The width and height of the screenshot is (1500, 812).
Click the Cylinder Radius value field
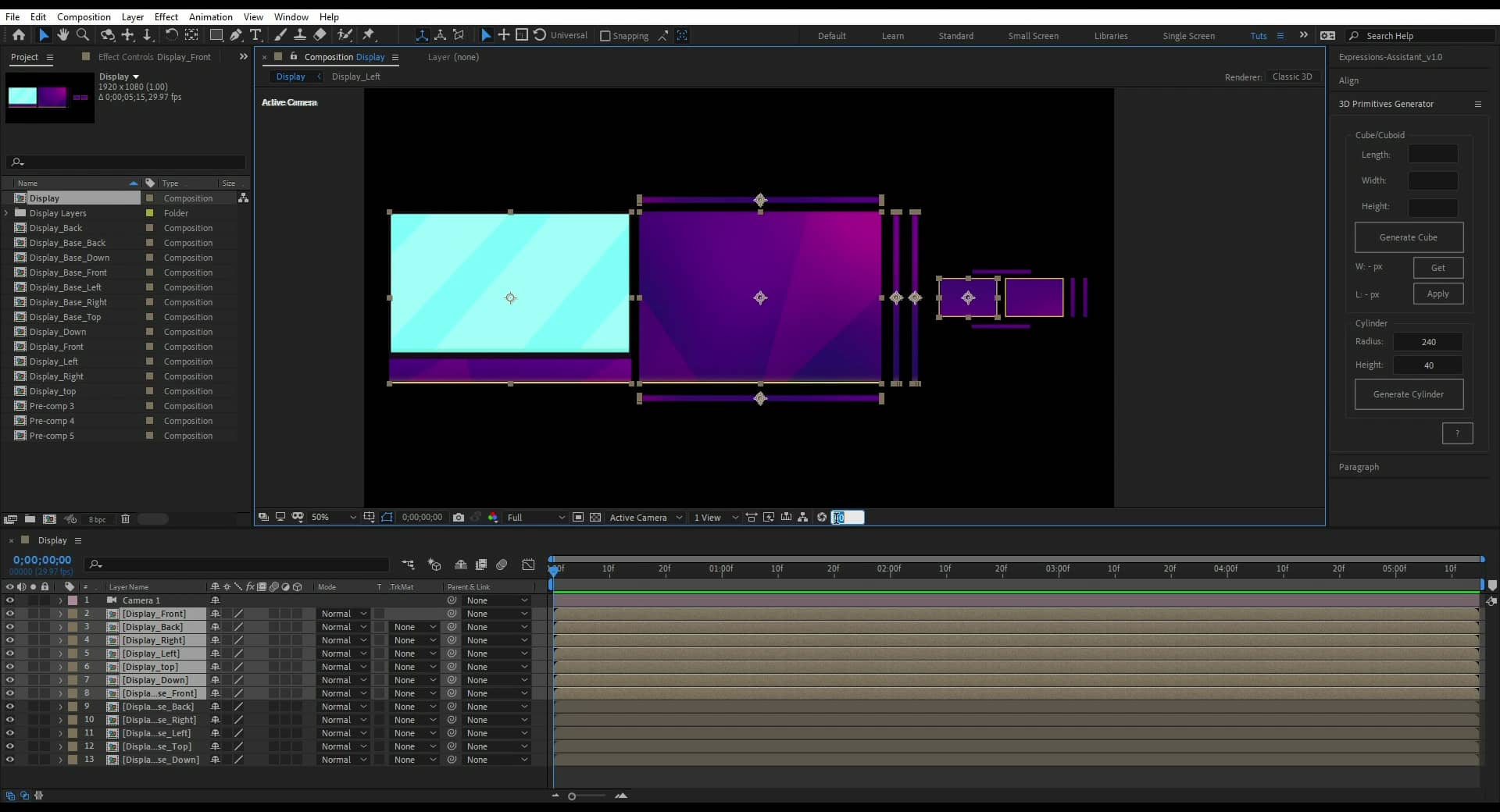coord(1428,342)
